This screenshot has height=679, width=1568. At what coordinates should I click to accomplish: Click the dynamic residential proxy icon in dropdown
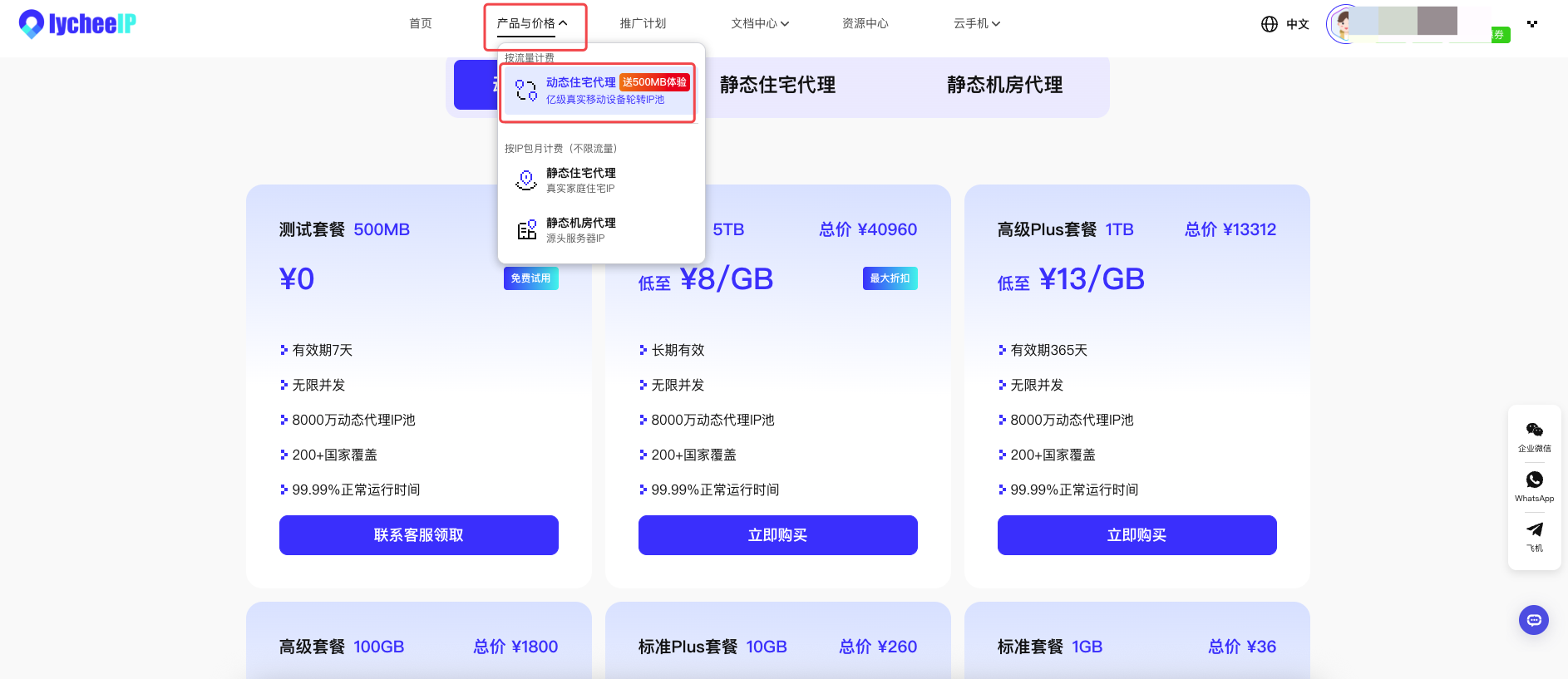(x=525, y=90)
